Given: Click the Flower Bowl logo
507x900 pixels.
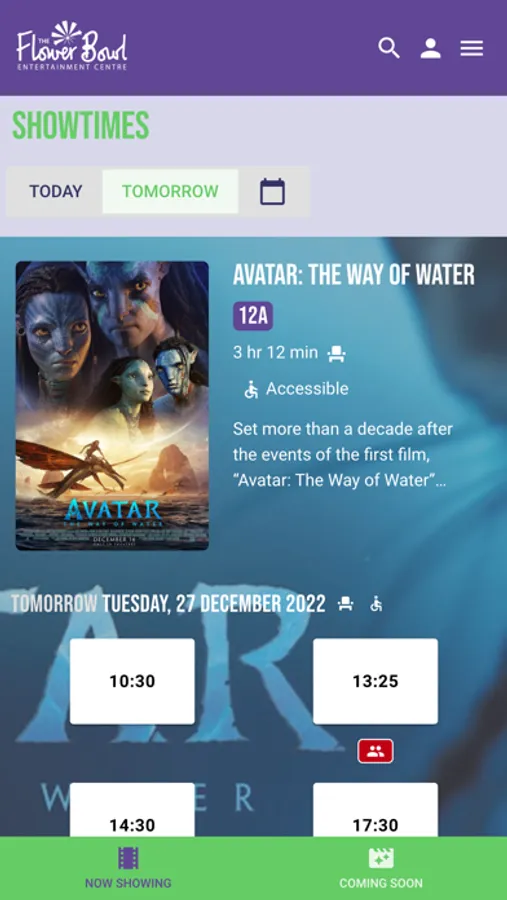Looking at the screenshot, I should 72,46.
